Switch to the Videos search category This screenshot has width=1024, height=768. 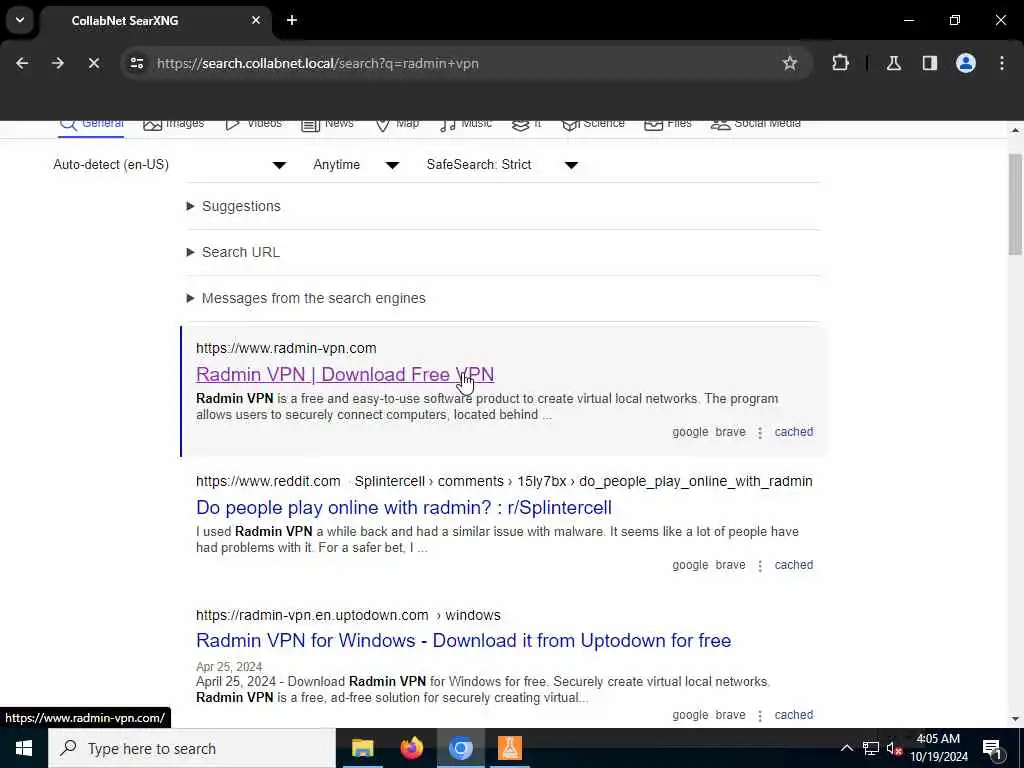[253, 124]
